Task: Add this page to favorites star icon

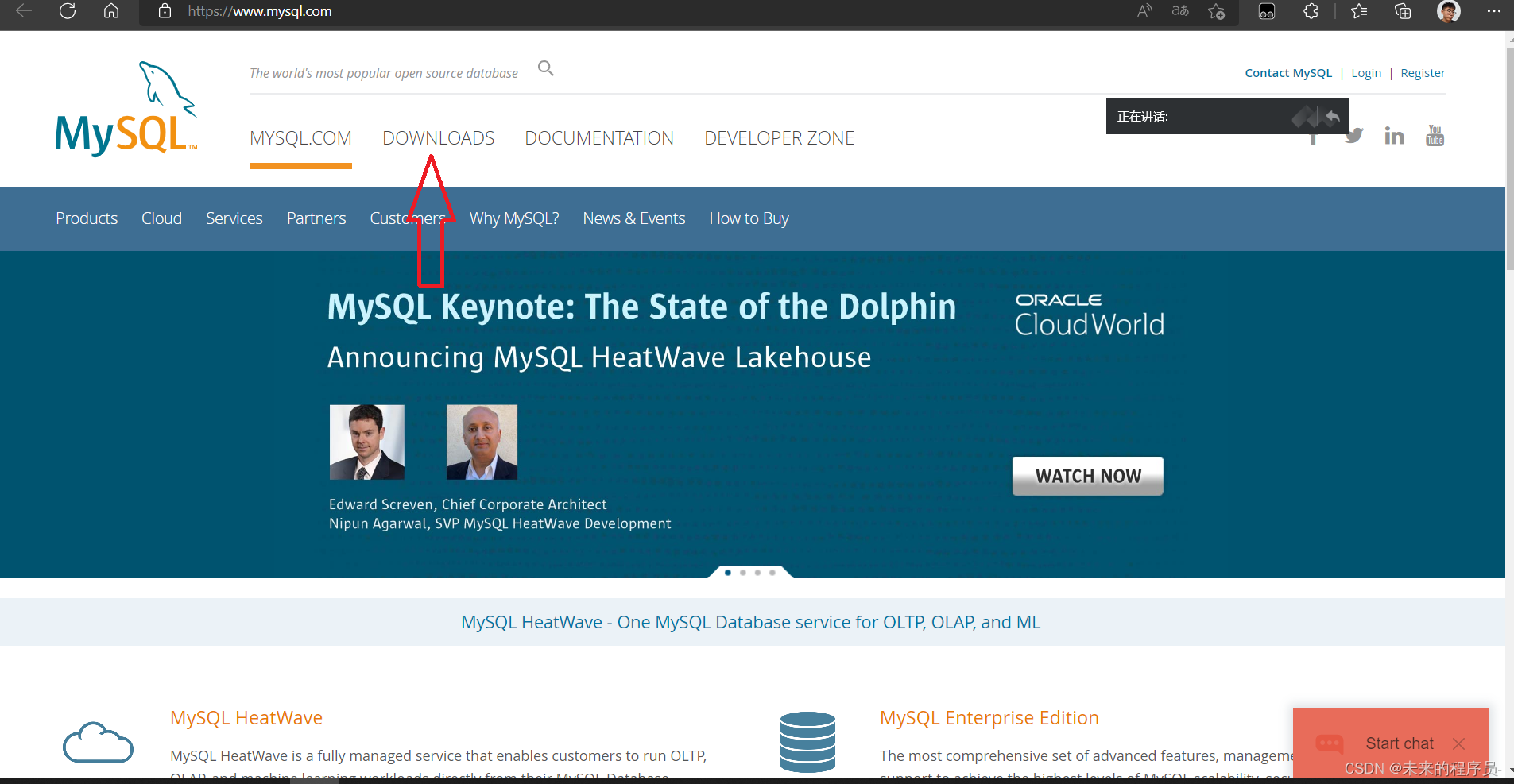Action: tap(1216, 11)
